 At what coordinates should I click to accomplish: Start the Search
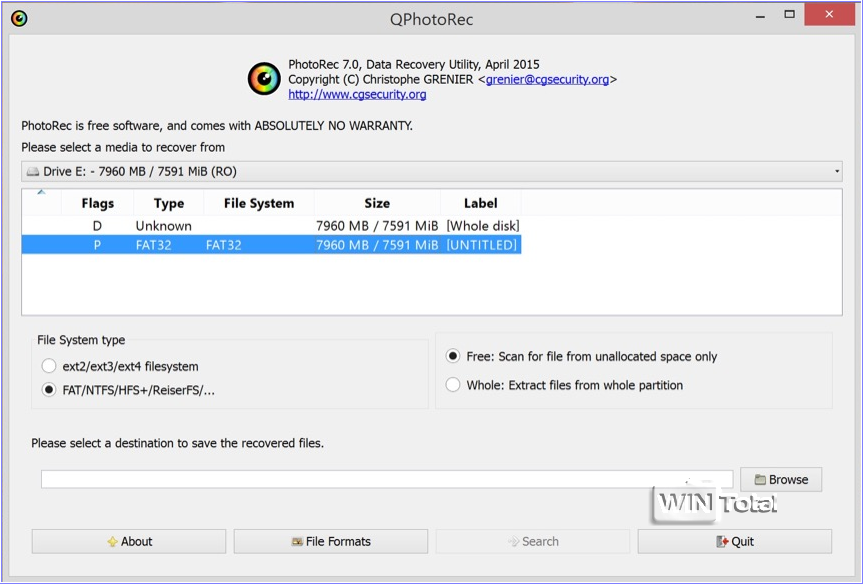[533, 542]
